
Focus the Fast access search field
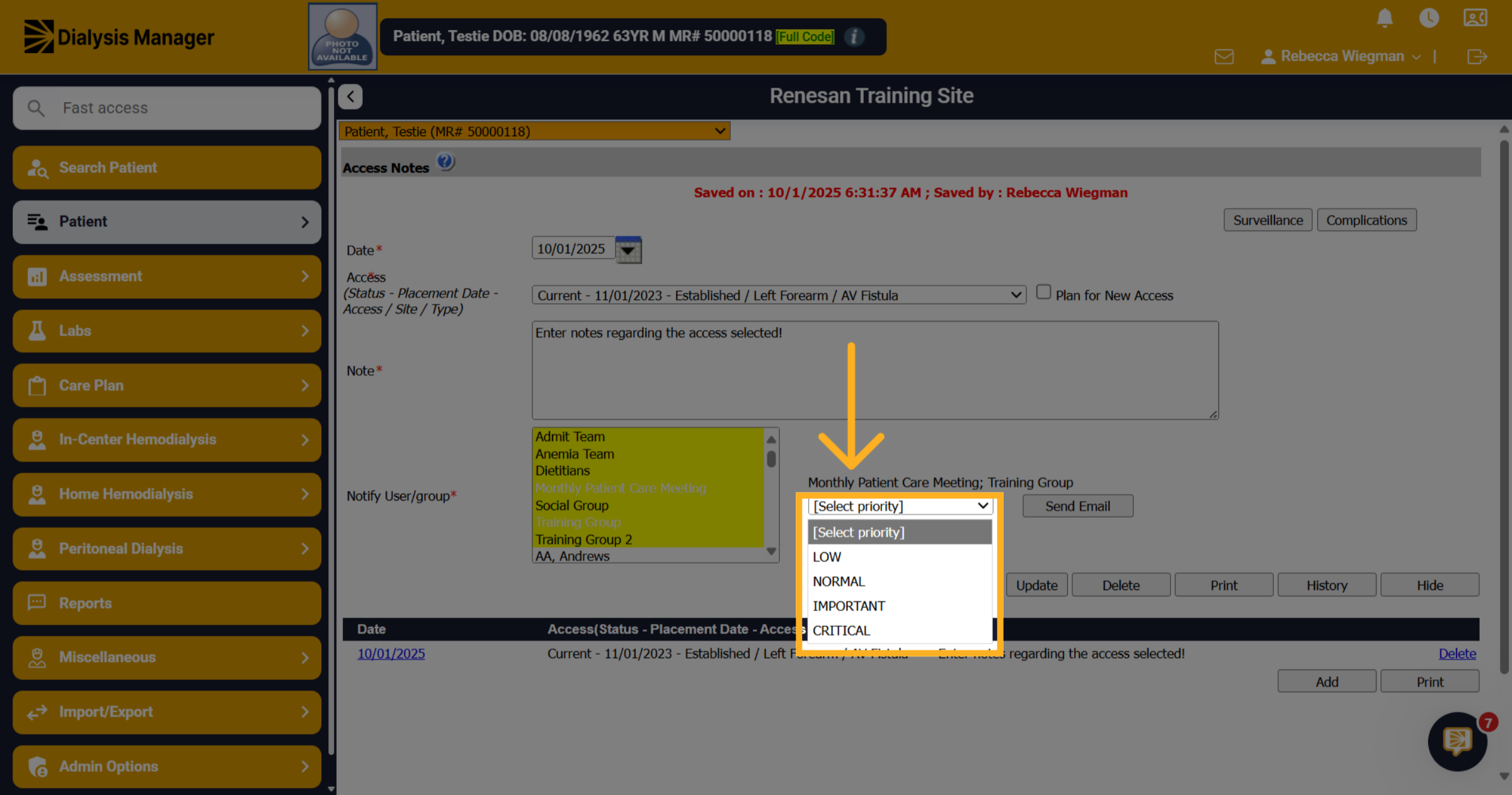point(167,108)
